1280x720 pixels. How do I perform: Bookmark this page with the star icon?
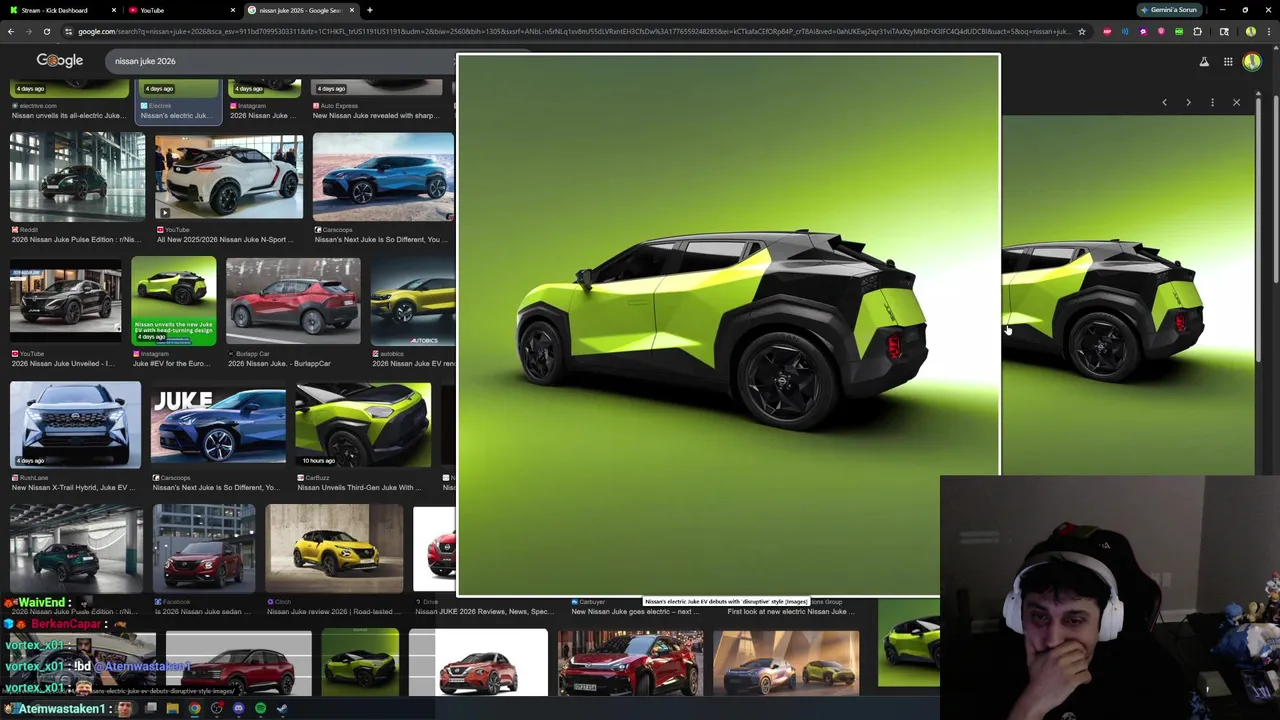click(1081, 31)
